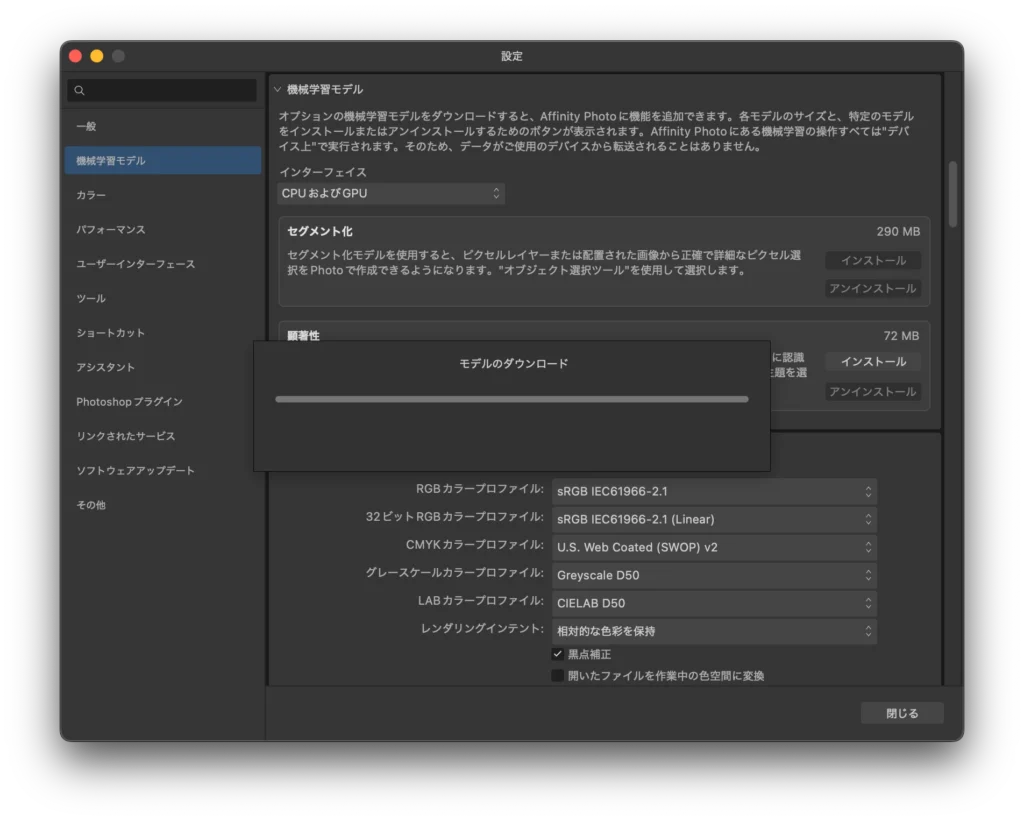Click the search magnifier icon in sidebar
This screenshot has height=821, width=1024.
pos(79,91)
